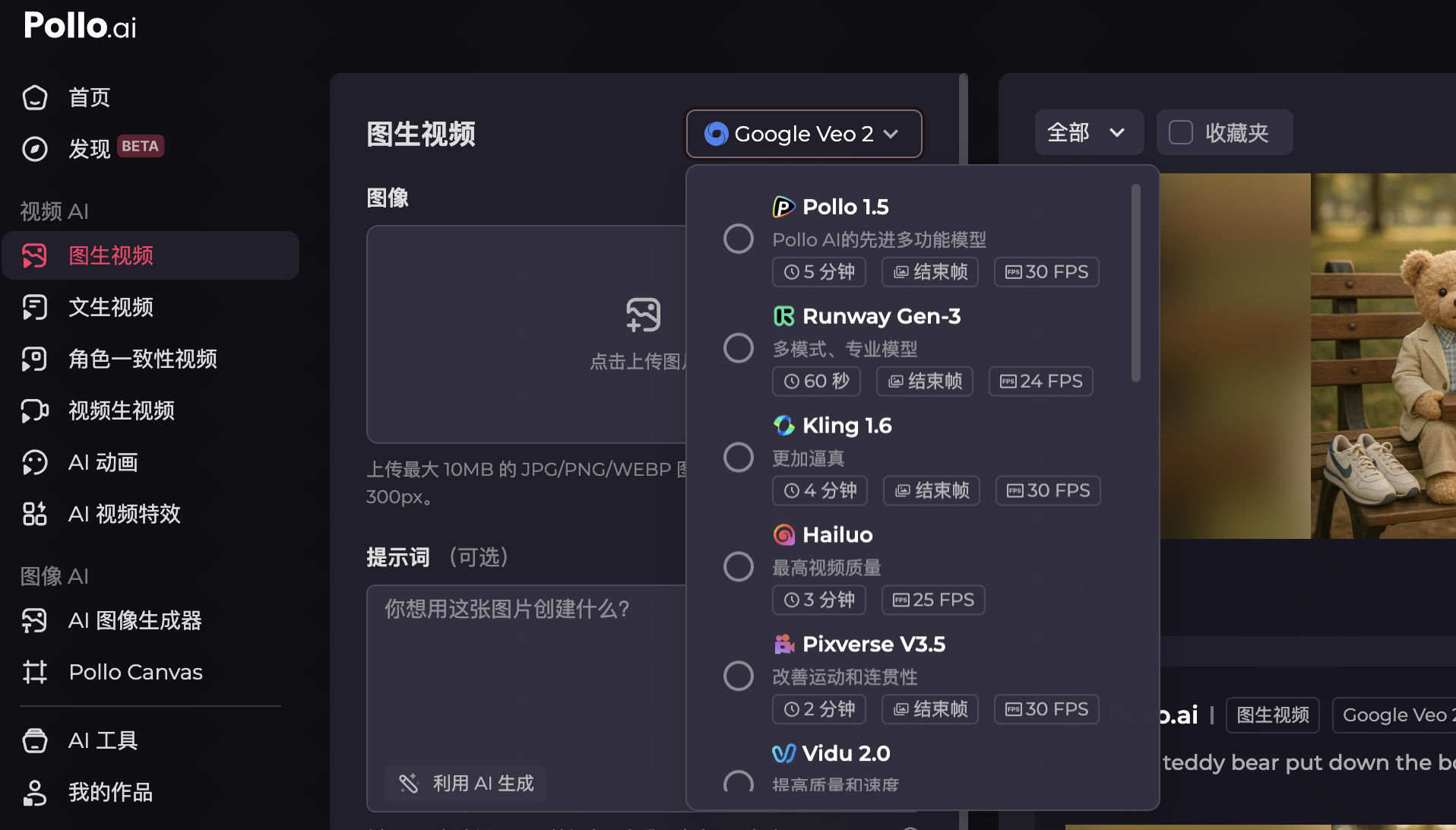This screenshot has width=1456, height=830.
Task: Click the 利用 AI 生成 button
Action: tap(465, 783)
